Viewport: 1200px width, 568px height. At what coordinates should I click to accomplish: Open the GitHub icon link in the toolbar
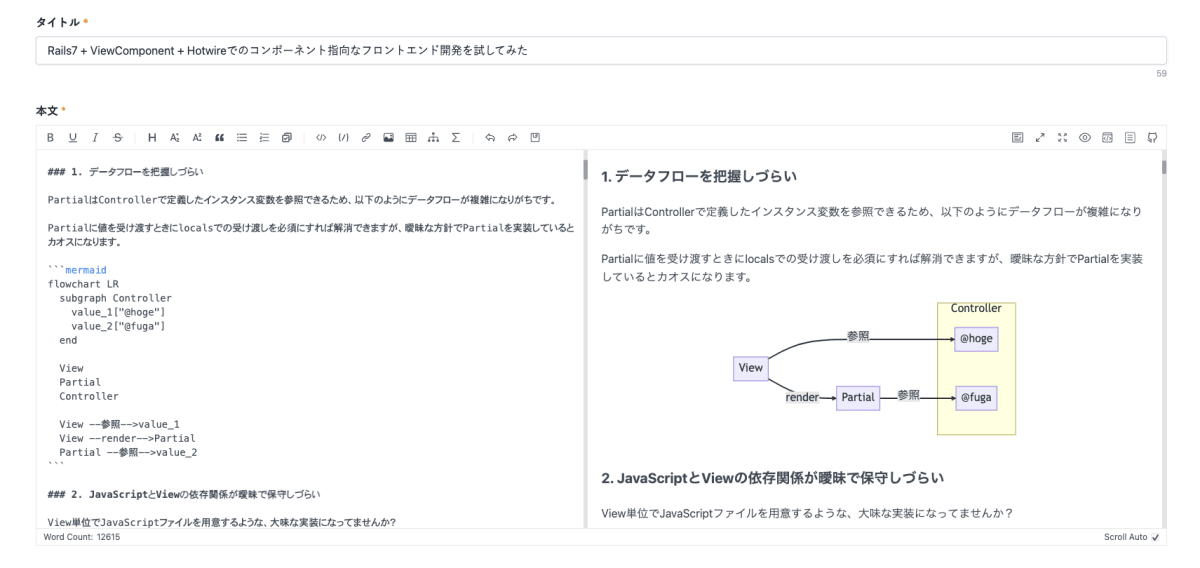(x=1151, y=136)
